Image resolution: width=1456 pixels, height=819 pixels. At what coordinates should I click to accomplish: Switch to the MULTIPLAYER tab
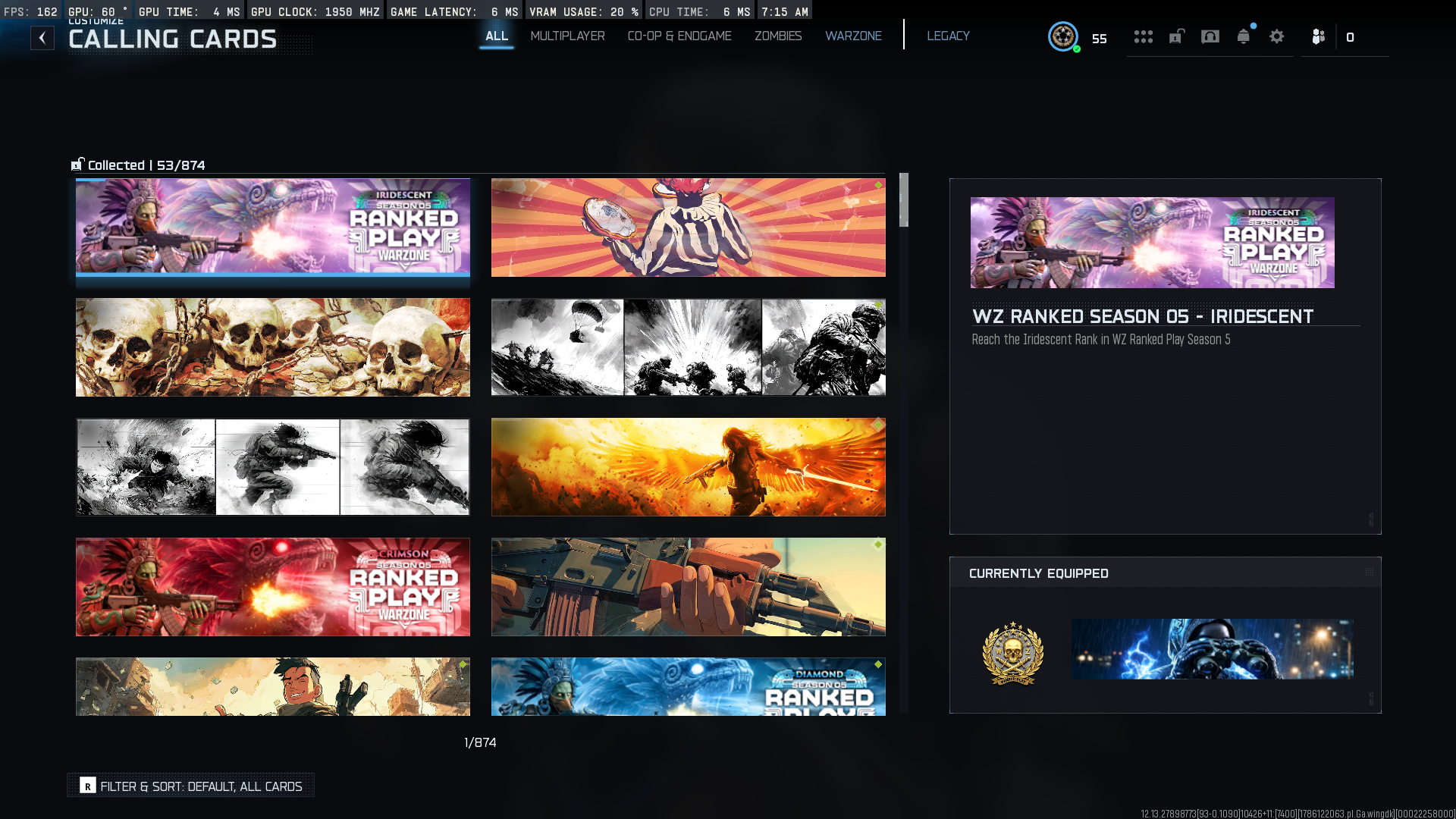click(567, 36)
